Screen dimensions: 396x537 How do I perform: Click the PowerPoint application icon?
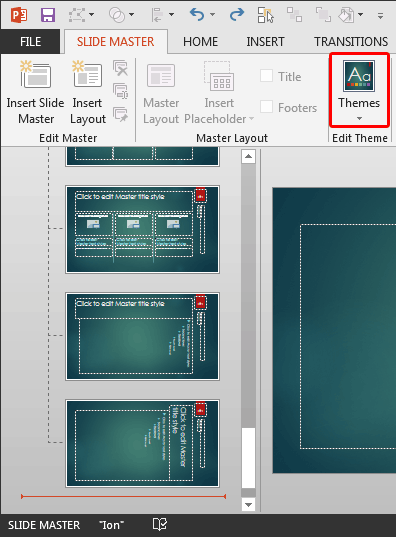(19, 15)
